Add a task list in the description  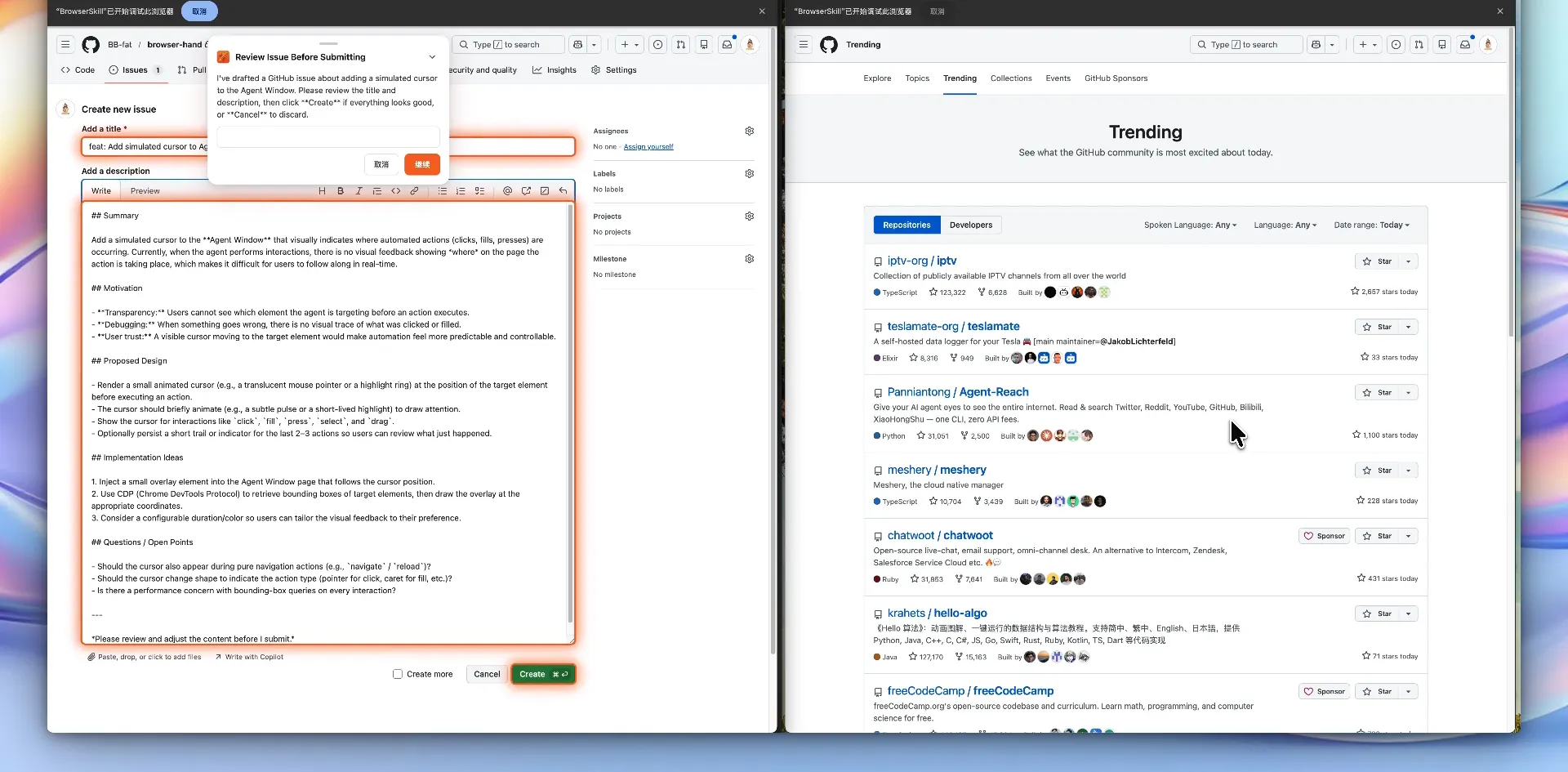(479, 191)
